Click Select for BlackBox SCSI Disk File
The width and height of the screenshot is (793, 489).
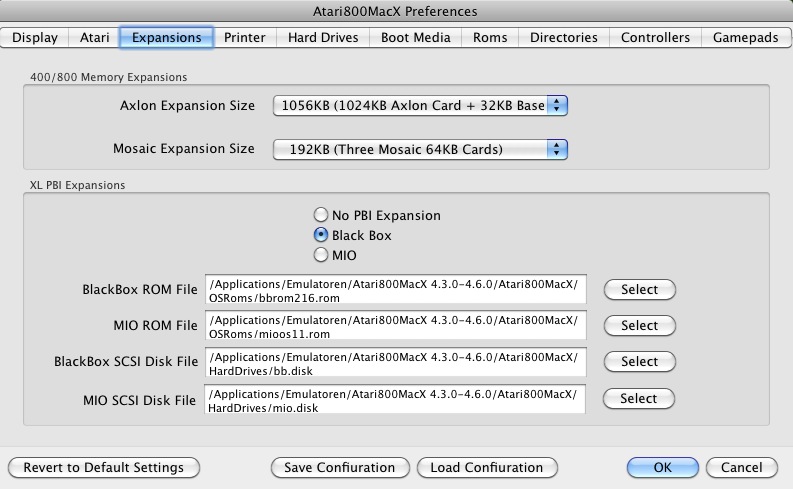tap(640, 361)
